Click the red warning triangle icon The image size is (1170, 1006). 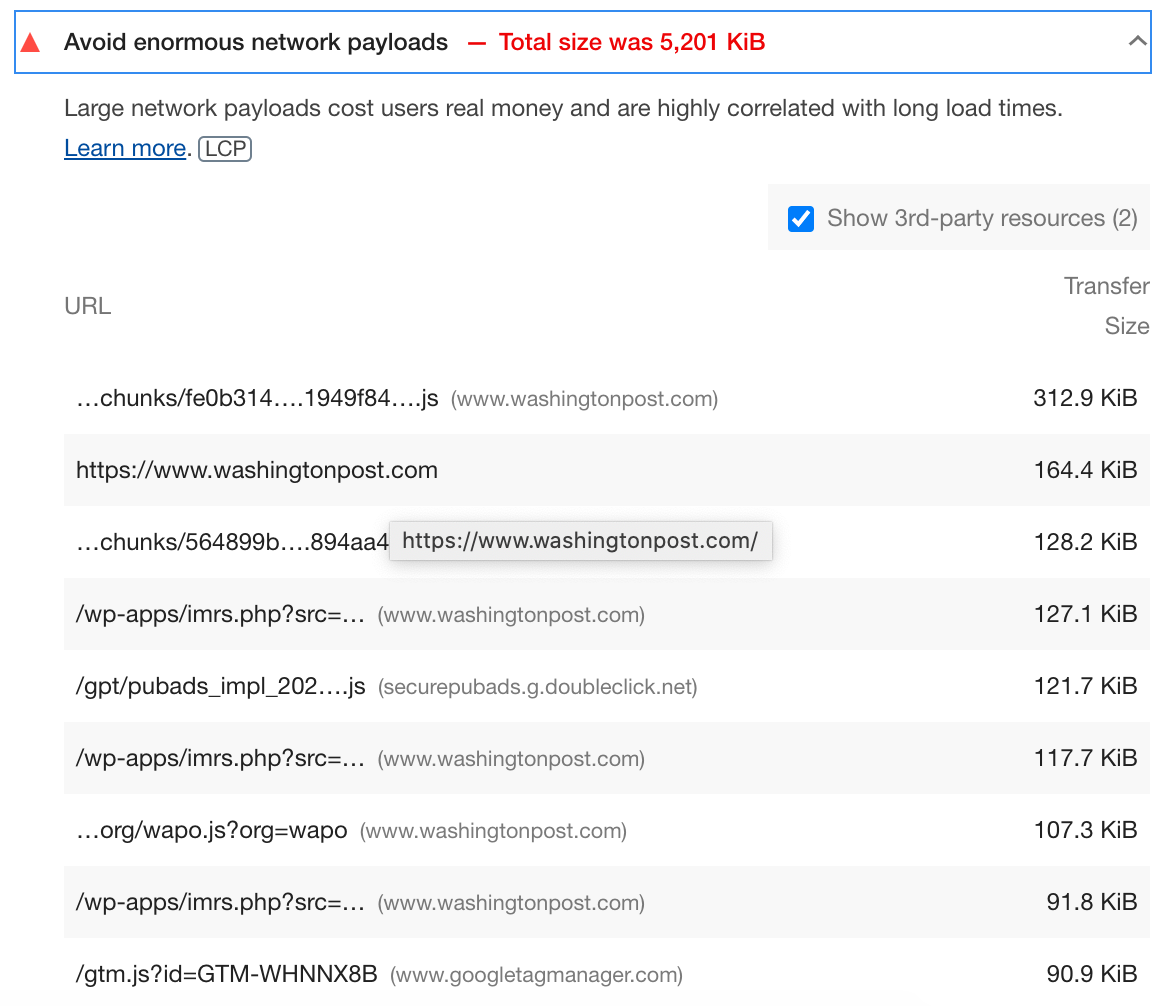31,43
